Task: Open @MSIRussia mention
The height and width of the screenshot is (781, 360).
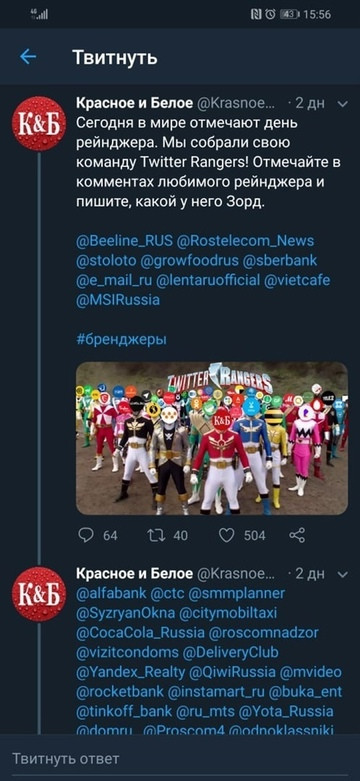Action: [x=118, y=300]
